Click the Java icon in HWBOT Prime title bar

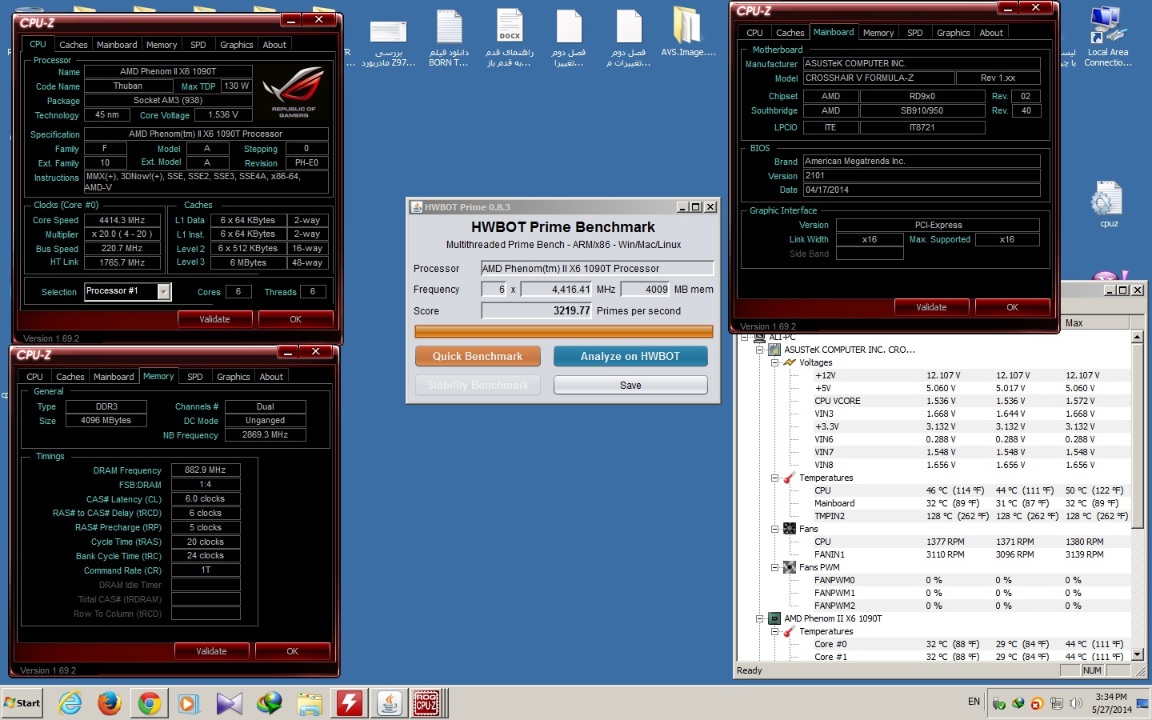click(416, 207)
